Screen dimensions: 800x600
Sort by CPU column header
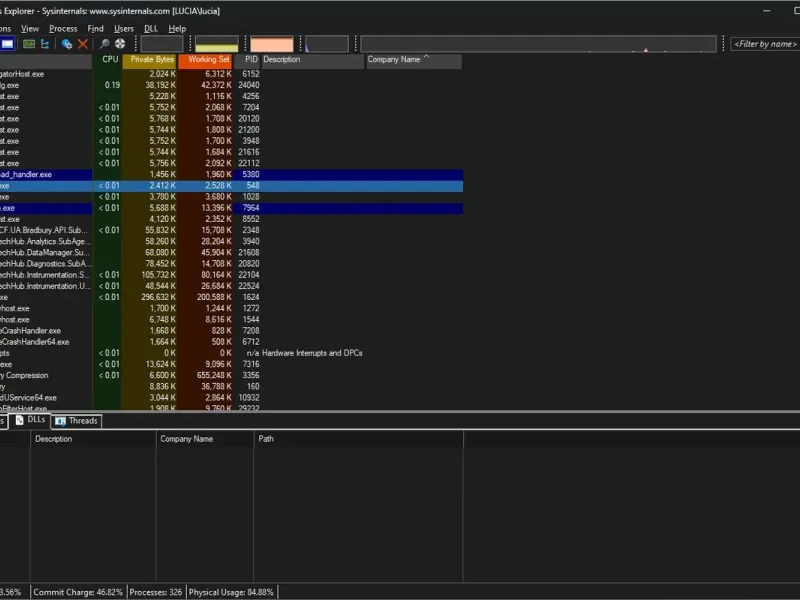click(108, 60)
